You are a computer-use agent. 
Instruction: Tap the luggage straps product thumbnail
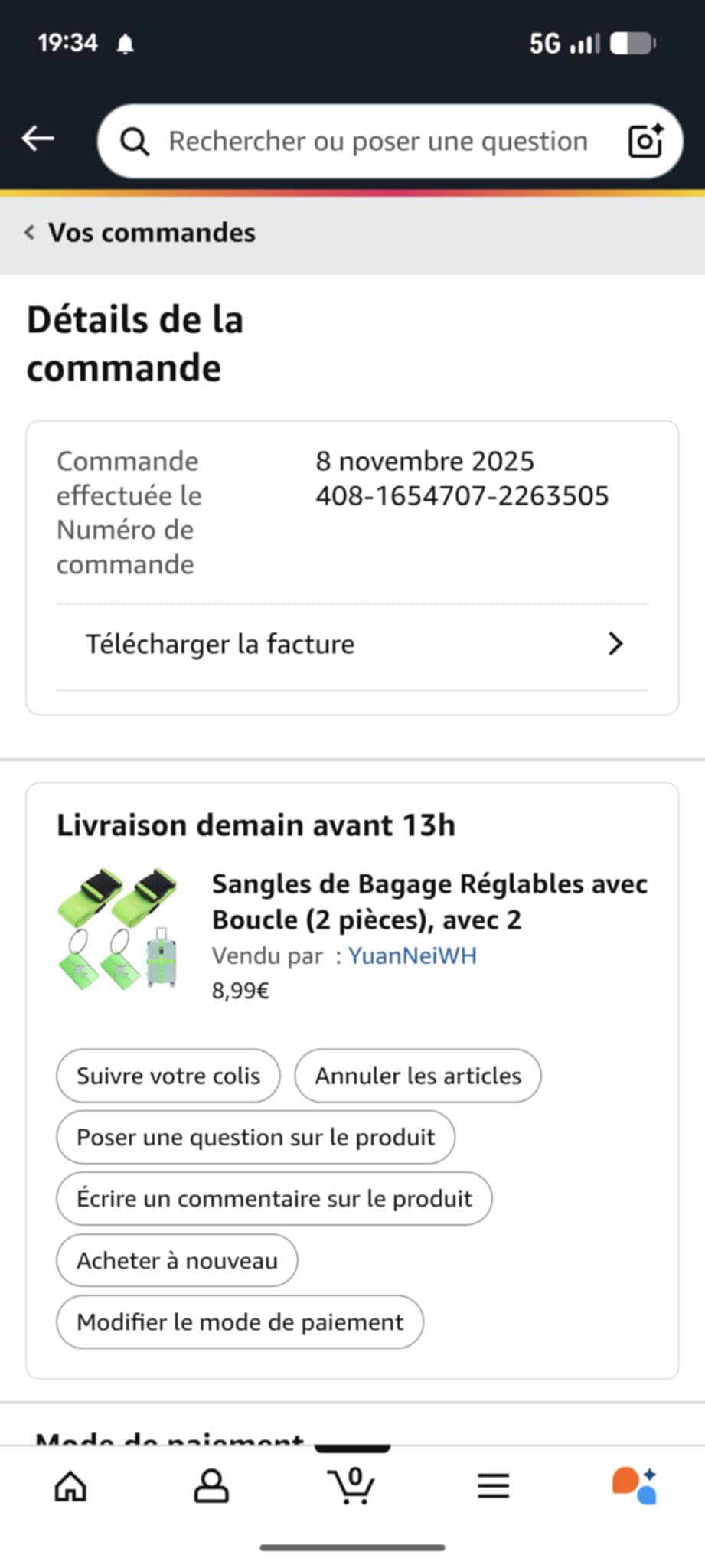click(119, 929)
